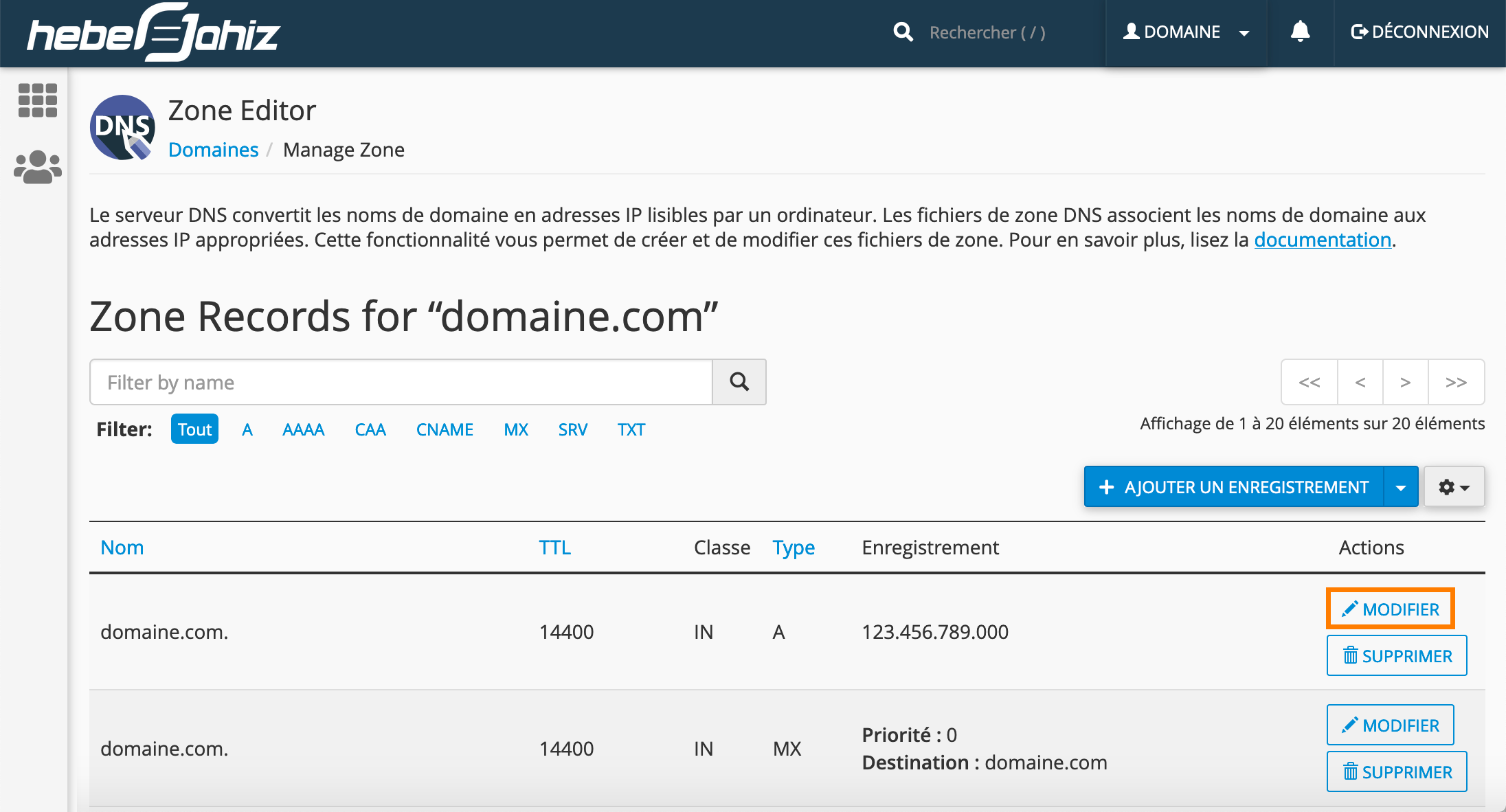
Task: Click the DNS Zone Editor logo
Action: tap(122, 128)
